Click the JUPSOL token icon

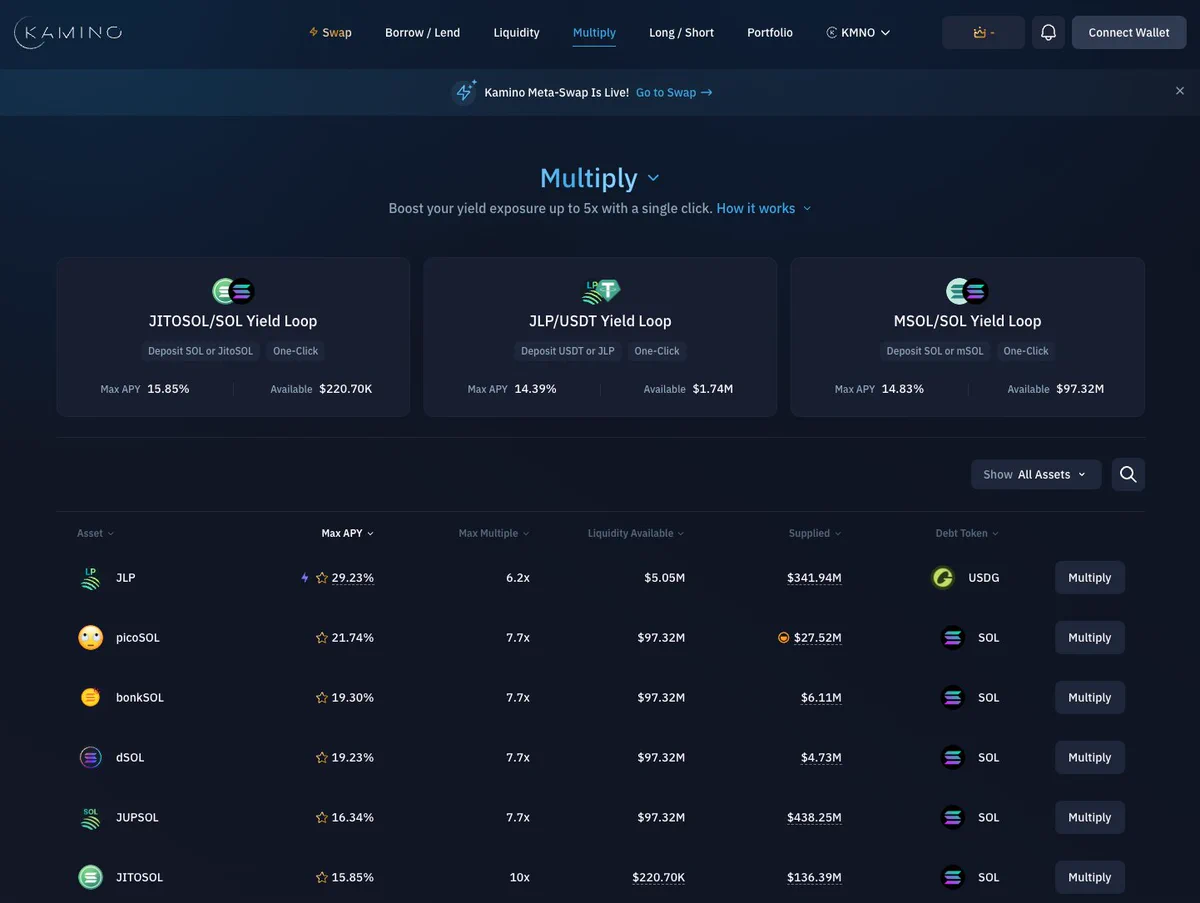pos(90,818)
